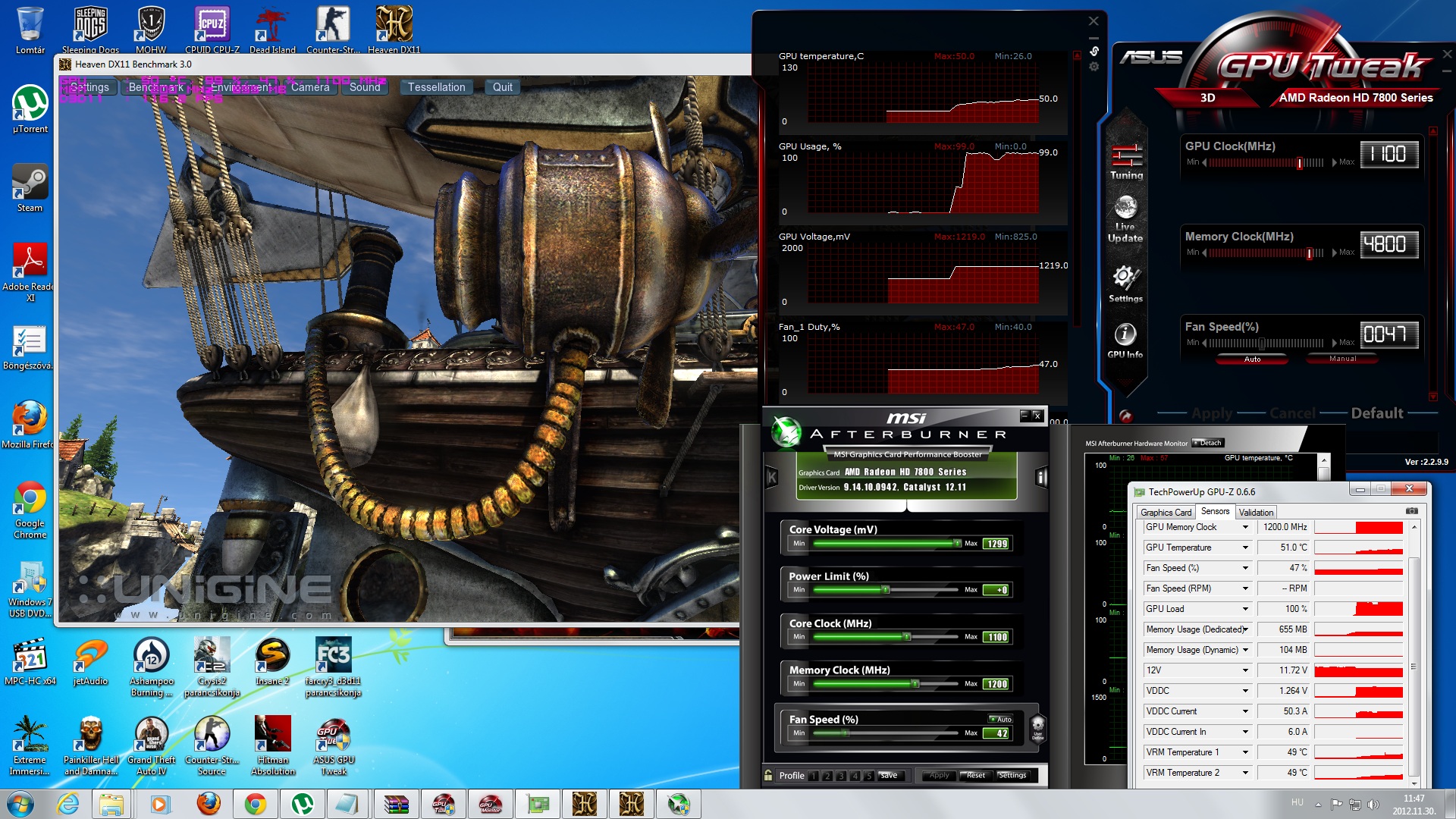Switch to Graphics Card tab in GPU-Z
Screen dimensions: 1456x819
1166,513
